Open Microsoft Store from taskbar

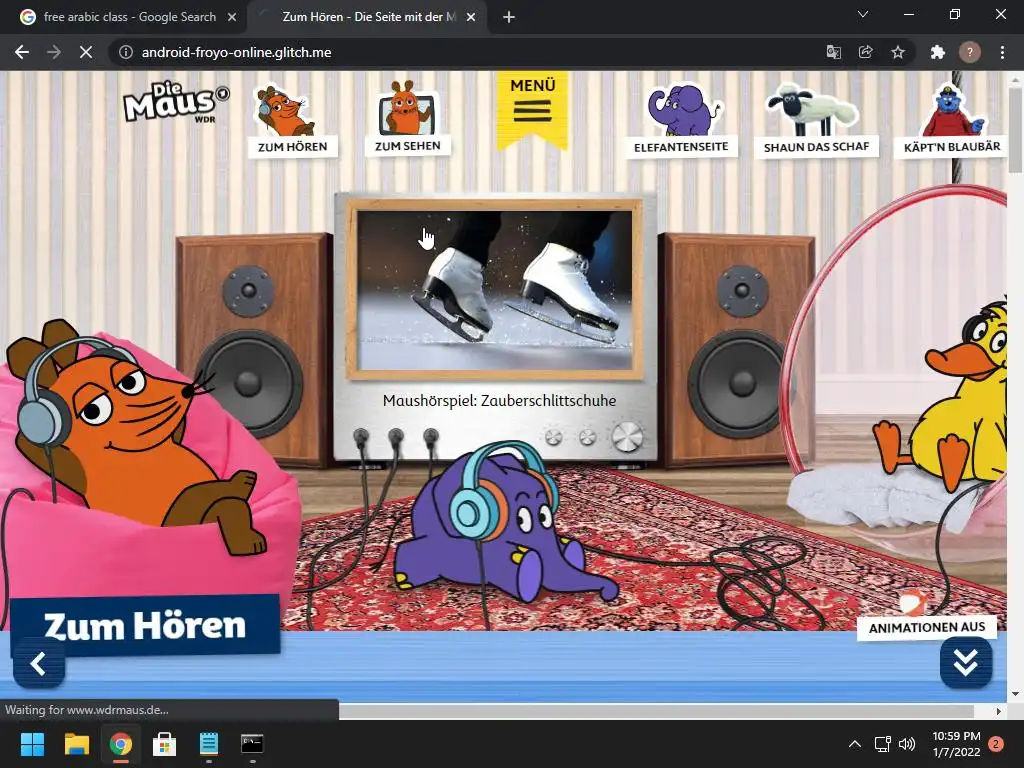tap(165, 744)
